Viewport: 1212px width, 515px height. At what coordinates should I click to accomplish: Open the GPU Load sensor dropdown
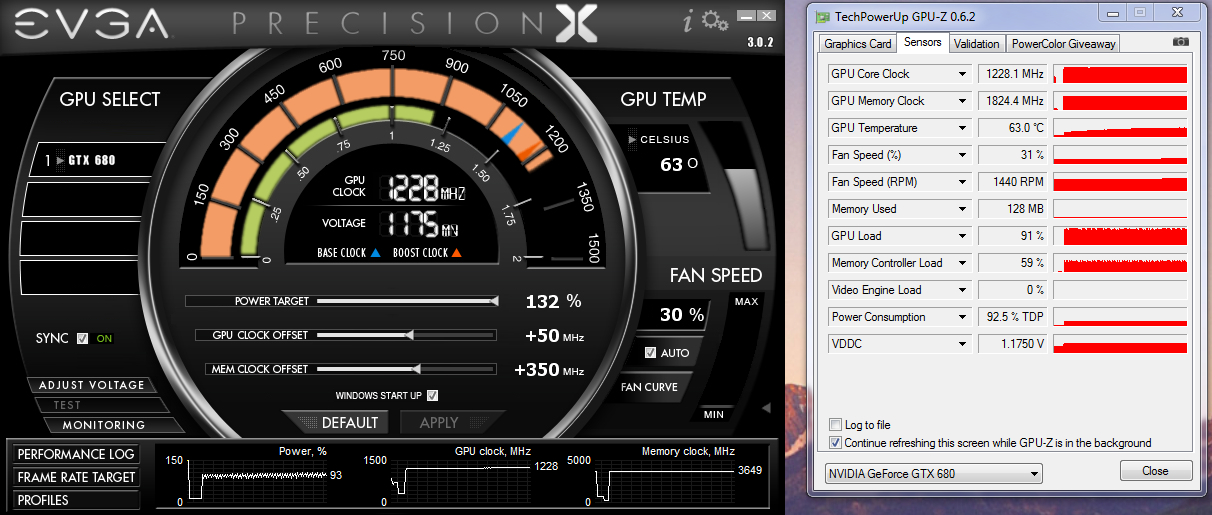pyautogui.click(x=962, y=236)
